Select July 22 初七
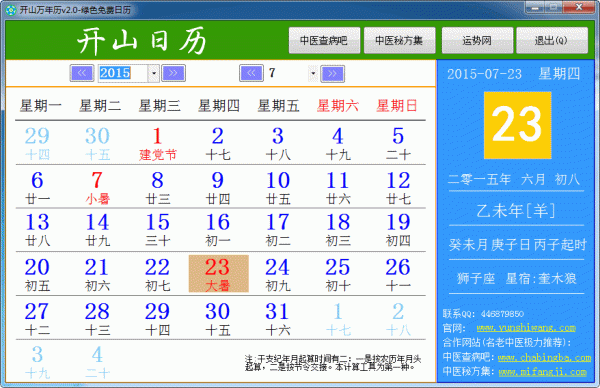Viewport: 600px width, 388px height. pos(158,274)
